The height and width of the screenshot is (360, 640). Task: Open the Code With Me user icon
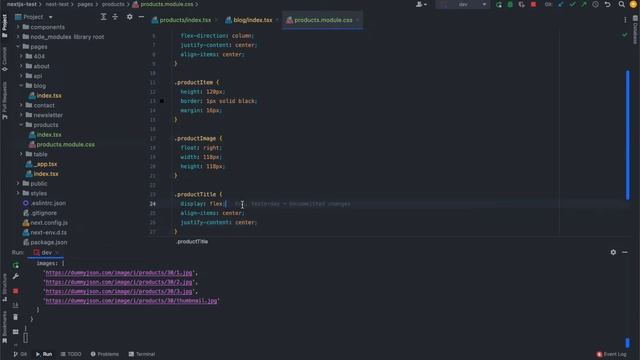(x=421, y=4)
